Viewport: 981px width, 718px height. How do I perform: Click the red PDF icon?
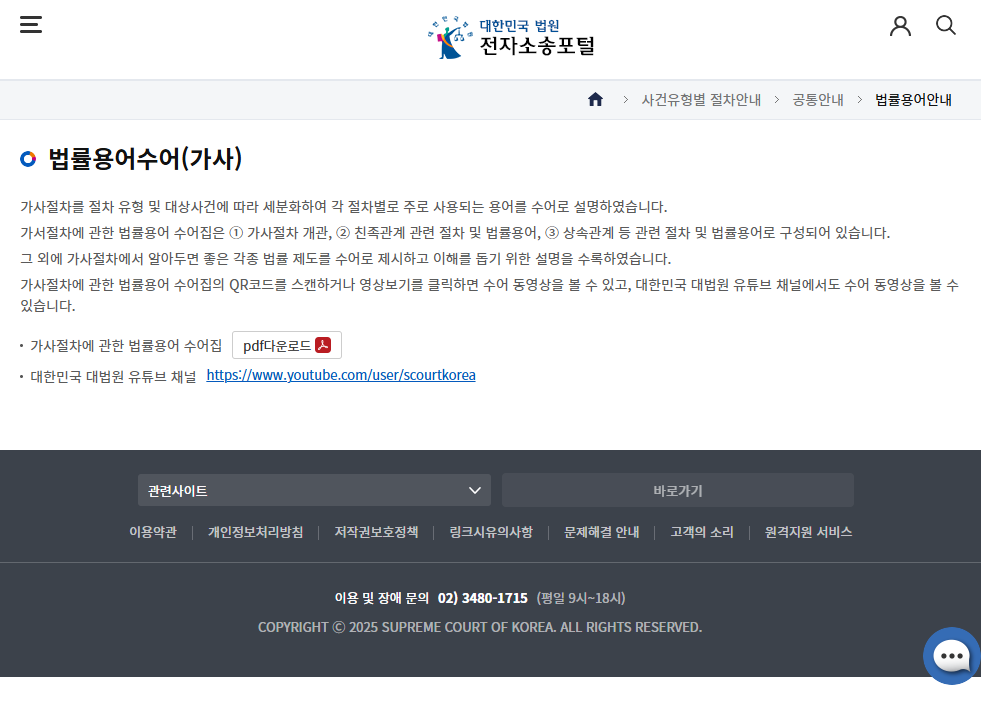coord(323,346)
